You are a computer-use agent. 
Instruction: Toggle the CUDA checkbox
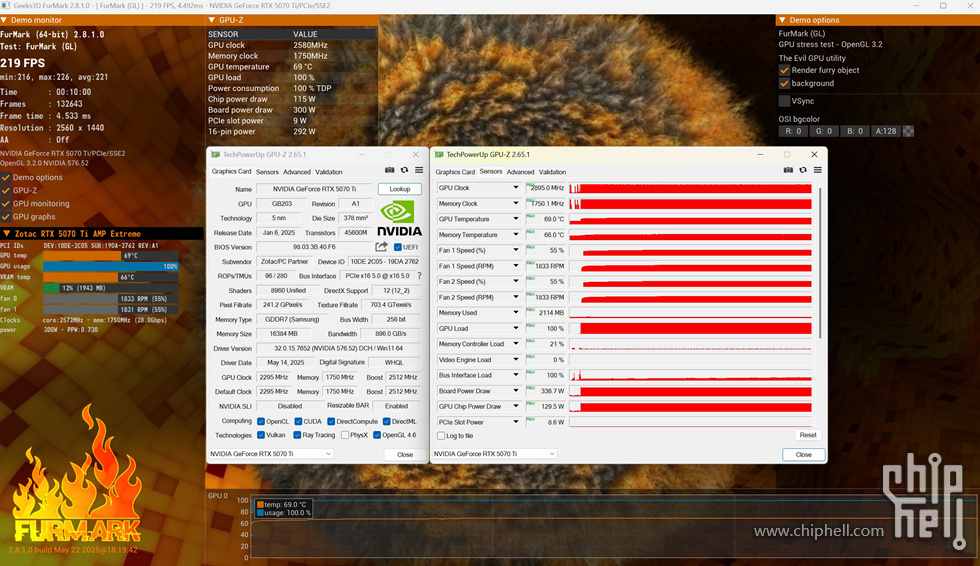click(298, 422)
